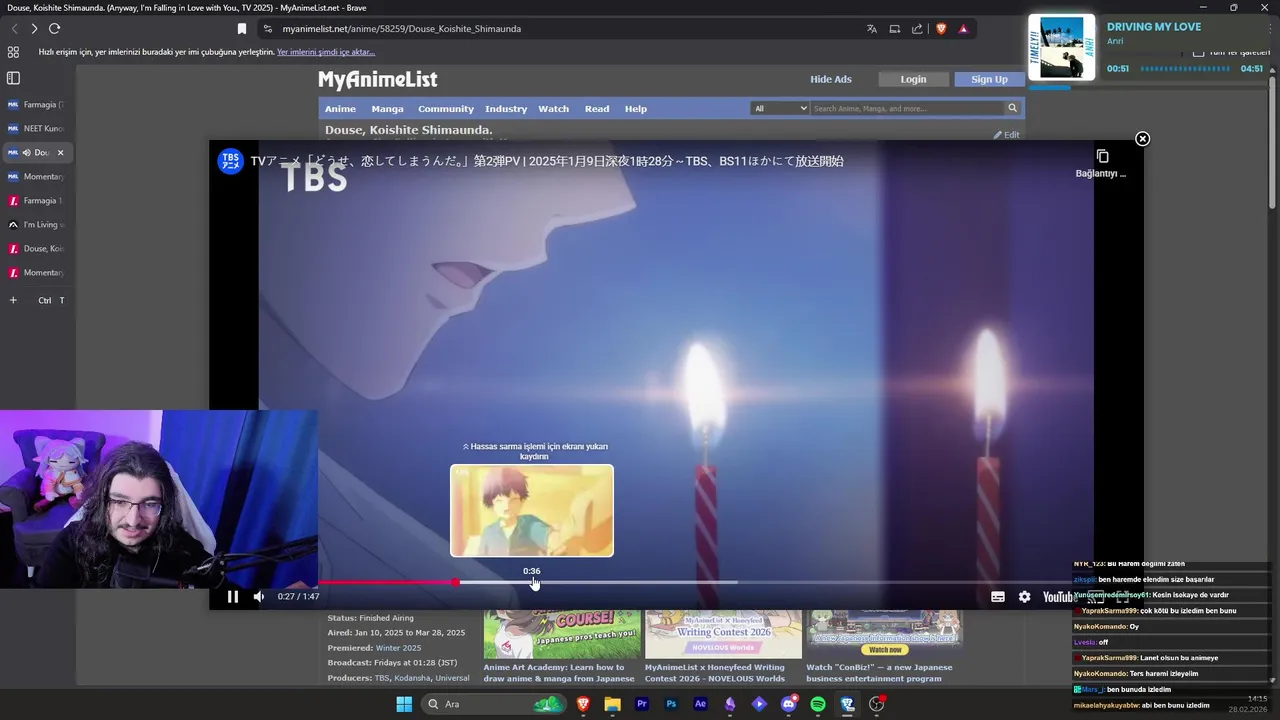Open the Community menu
The height and width of the screenshot is (720, 1280).
click(x=446, y=108)
